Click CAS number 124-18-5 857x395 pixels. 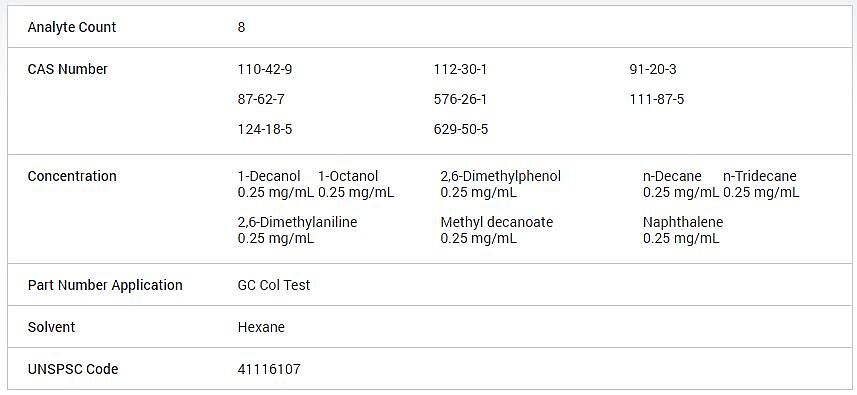tap(265, 129)
